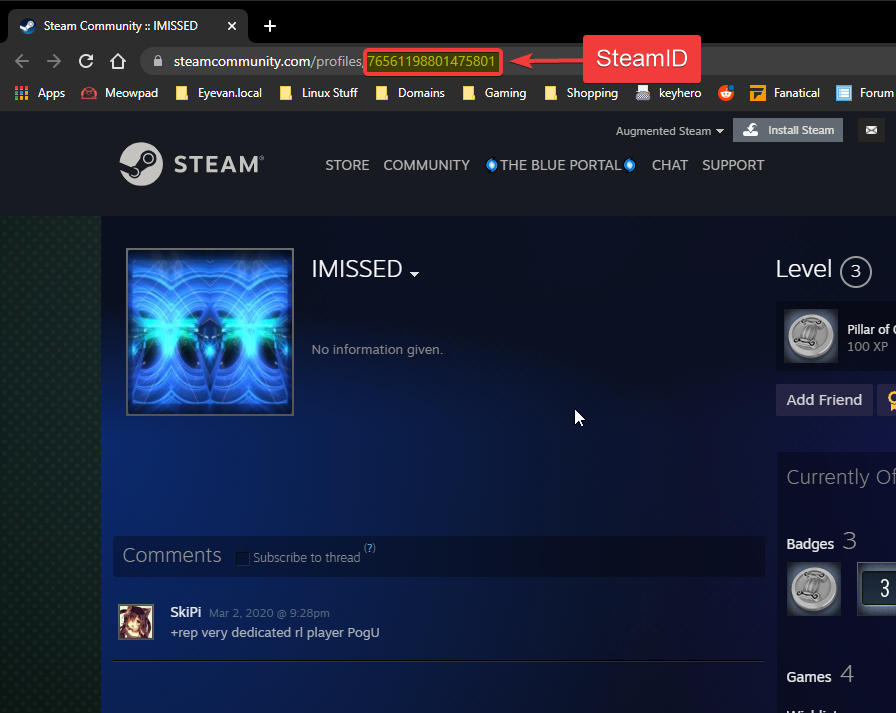896x713 pixels.
Task: Click 'No information given.' text
Action: [x=377, y=350]
